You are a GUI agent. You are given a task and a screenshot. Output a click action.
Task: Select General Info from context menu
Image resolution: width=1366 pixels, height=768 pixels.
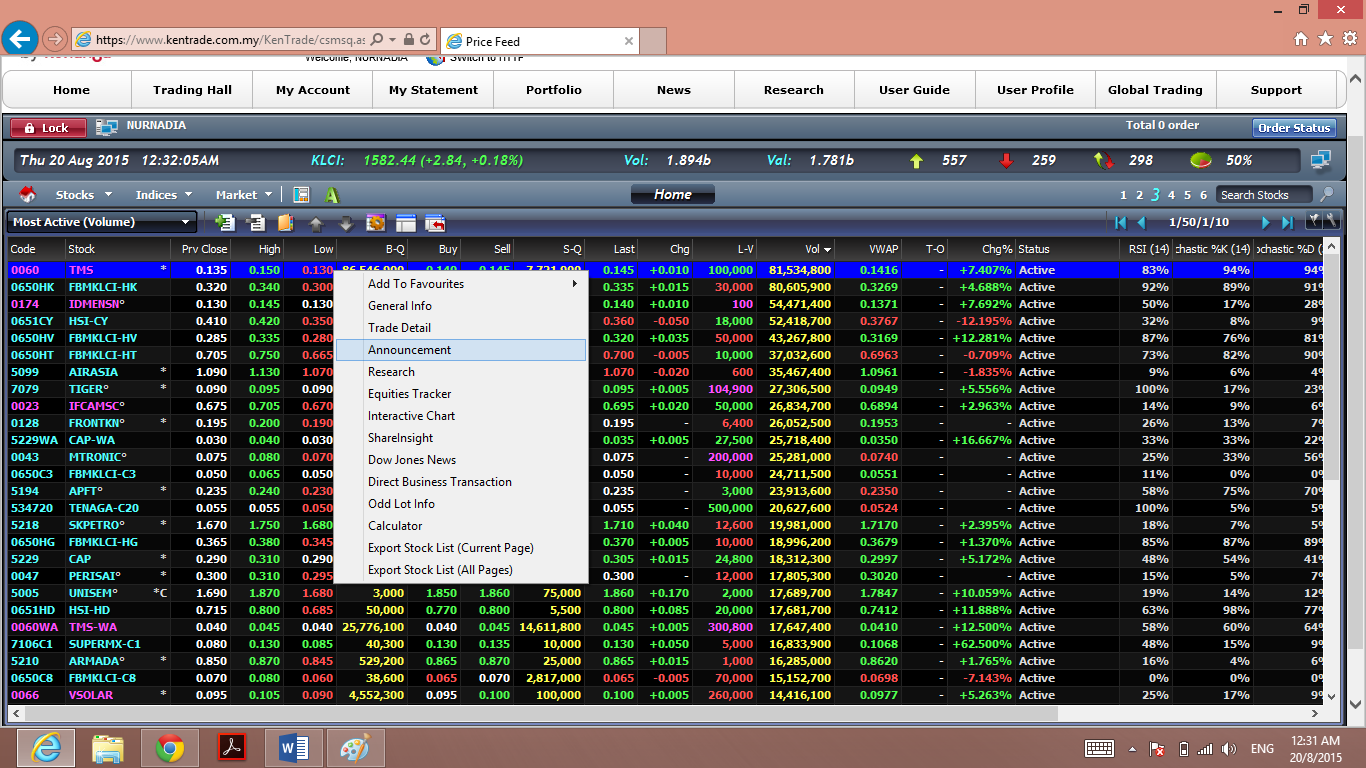[x=460, y=306]
